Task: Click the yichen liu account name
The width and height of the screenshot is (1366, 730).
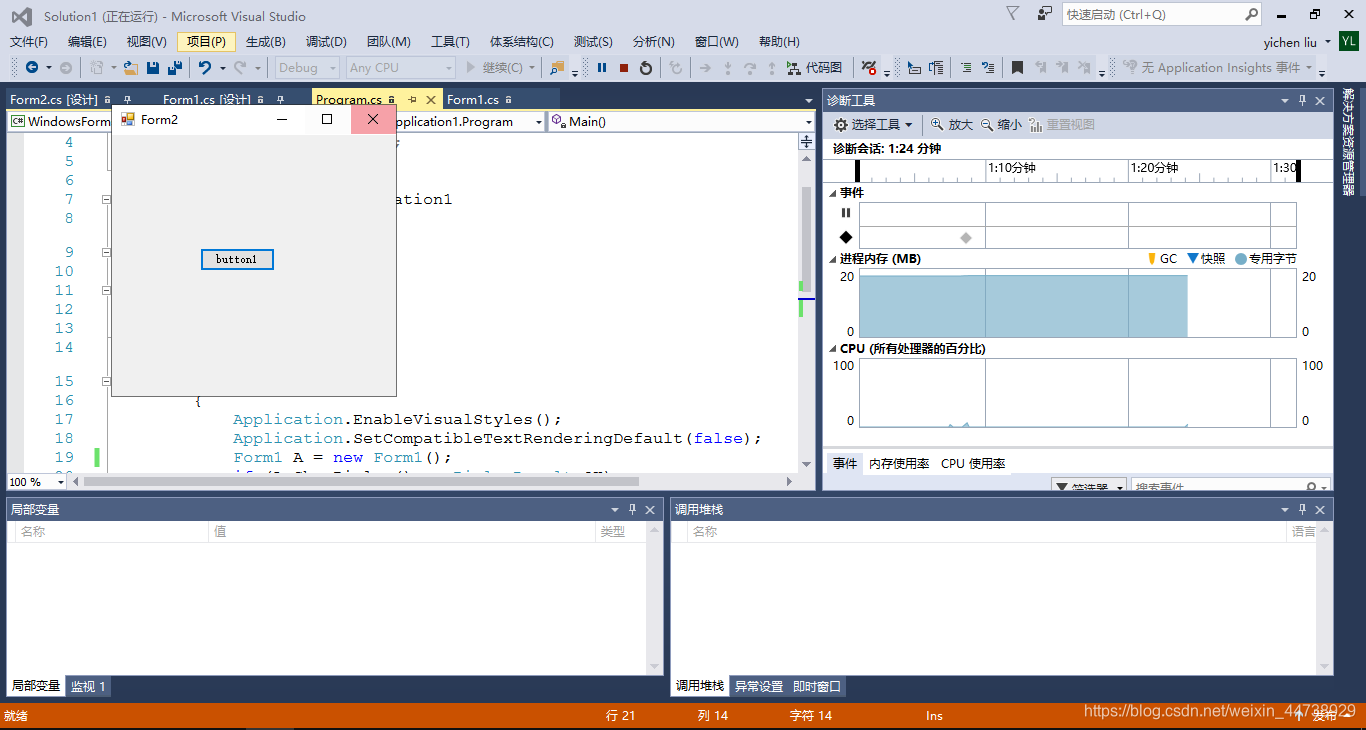Action: [1290, 42]
